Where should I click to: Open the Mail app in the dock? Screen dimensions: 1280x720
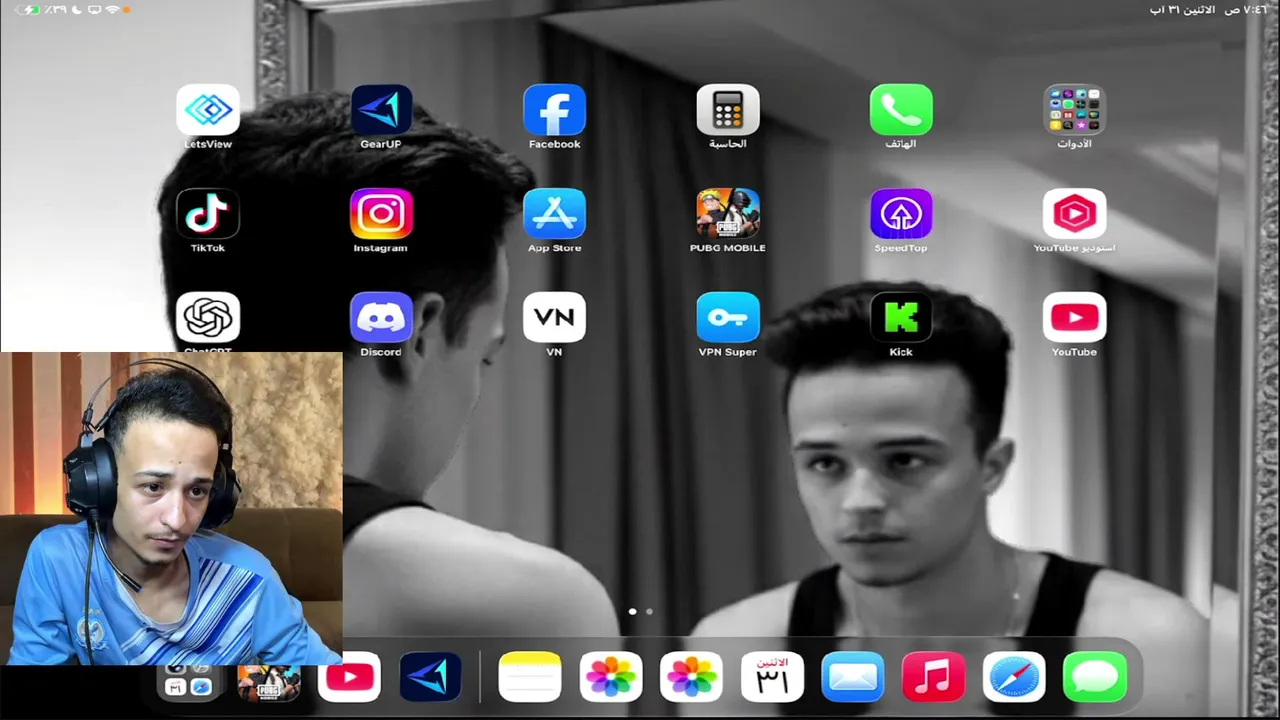tap(853, 678)
